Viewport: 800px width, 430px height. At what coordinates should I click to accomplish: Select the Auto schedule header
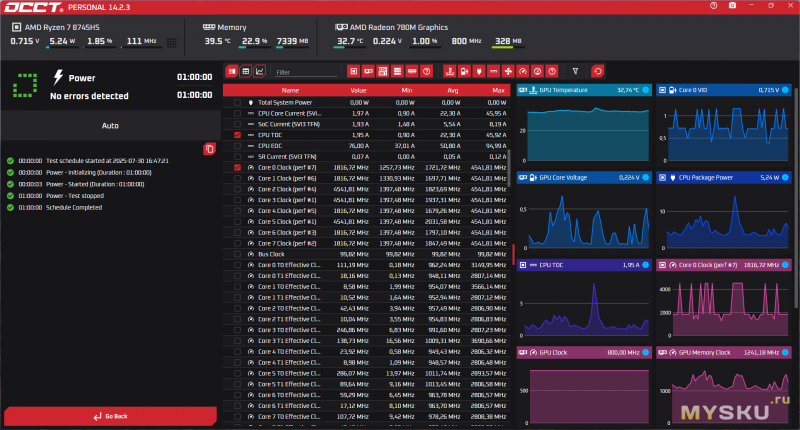coord(110,125)
